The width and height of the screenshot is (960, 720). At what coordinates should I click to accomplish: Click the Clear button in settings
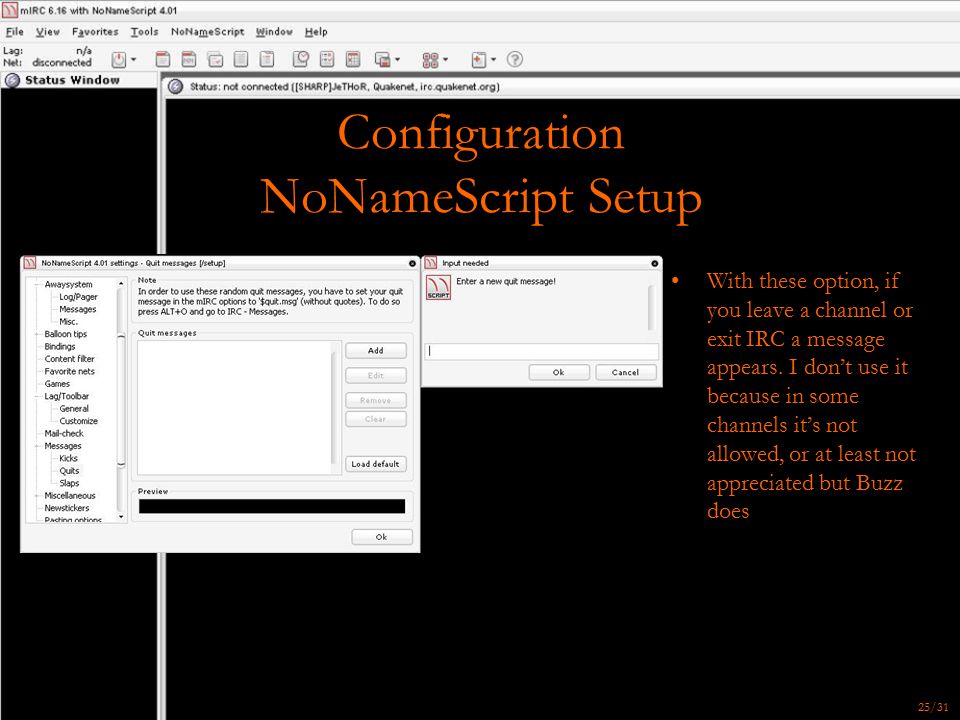coord(376,419)
